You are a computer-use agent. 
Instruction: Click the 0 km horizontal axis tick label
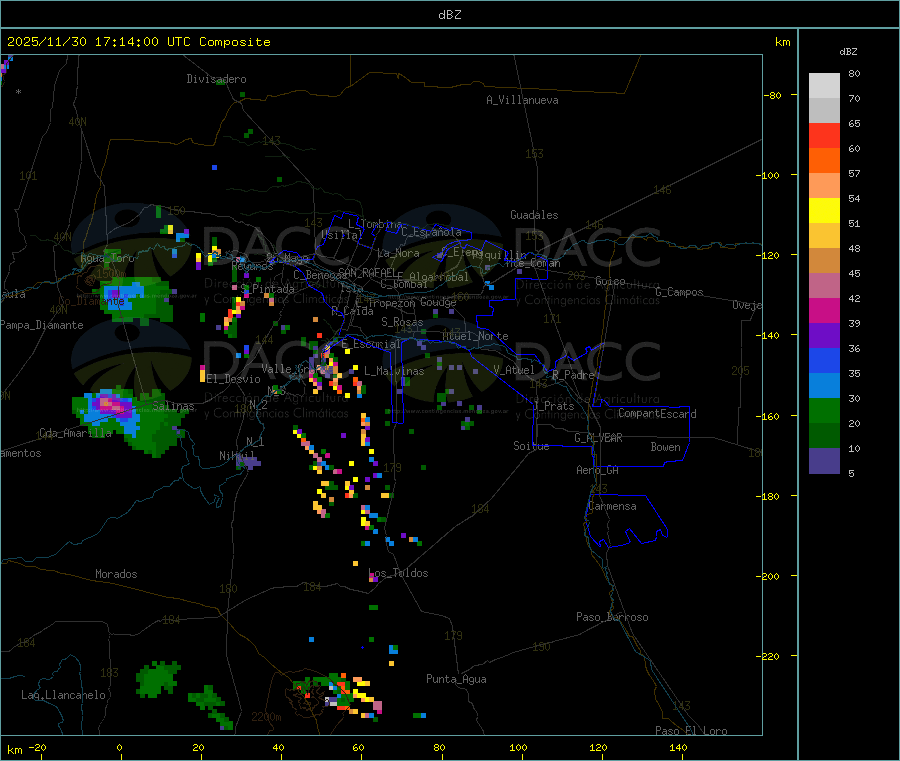tap(119, 747)
